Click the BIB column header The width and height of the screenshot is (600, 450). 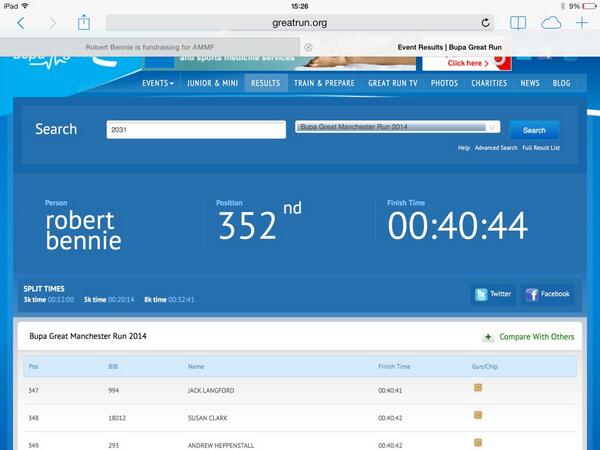coord(113,367)
